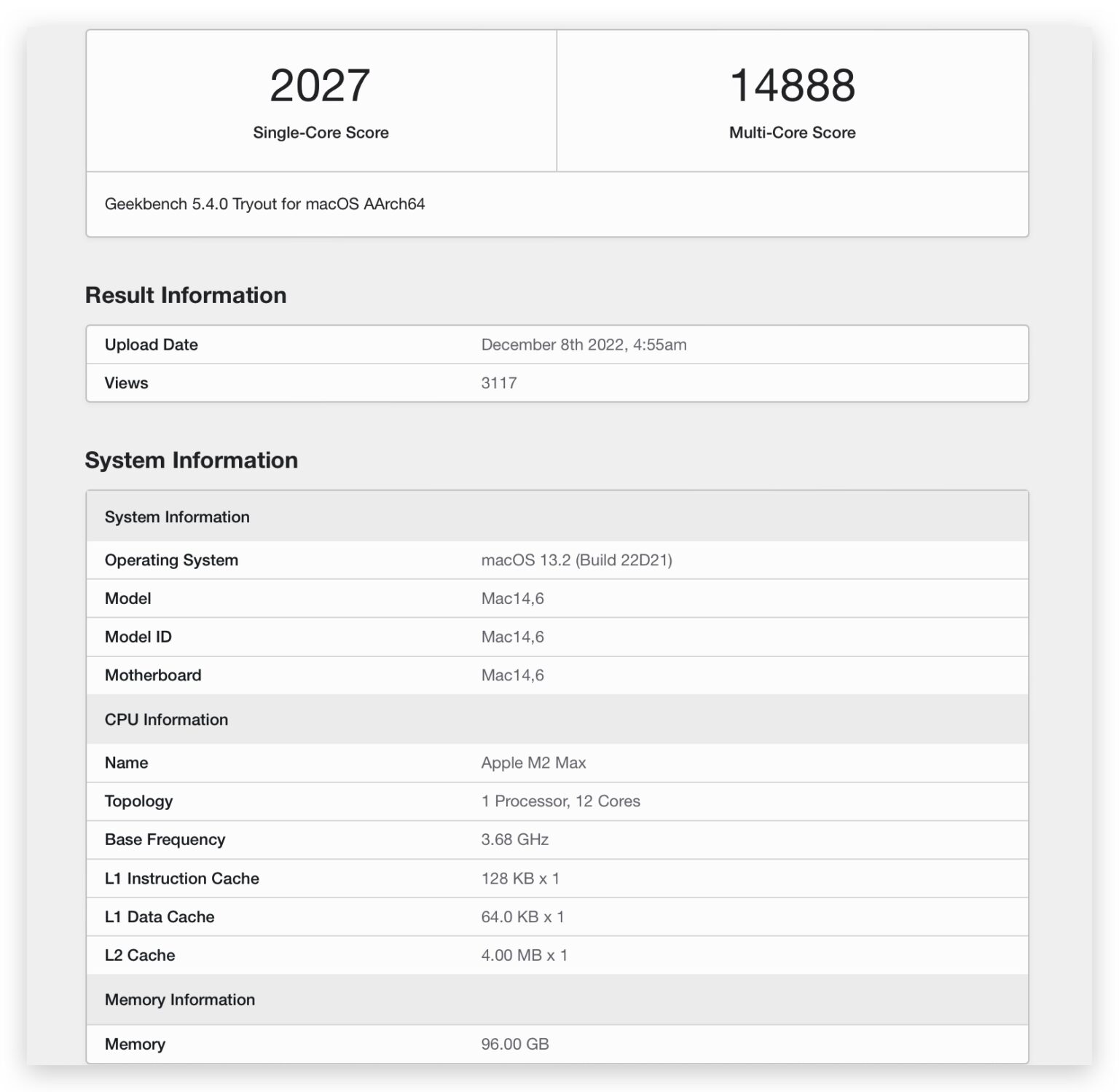Click the System Information table header row
1119x1092 pixels.
(x=557, y=516)
